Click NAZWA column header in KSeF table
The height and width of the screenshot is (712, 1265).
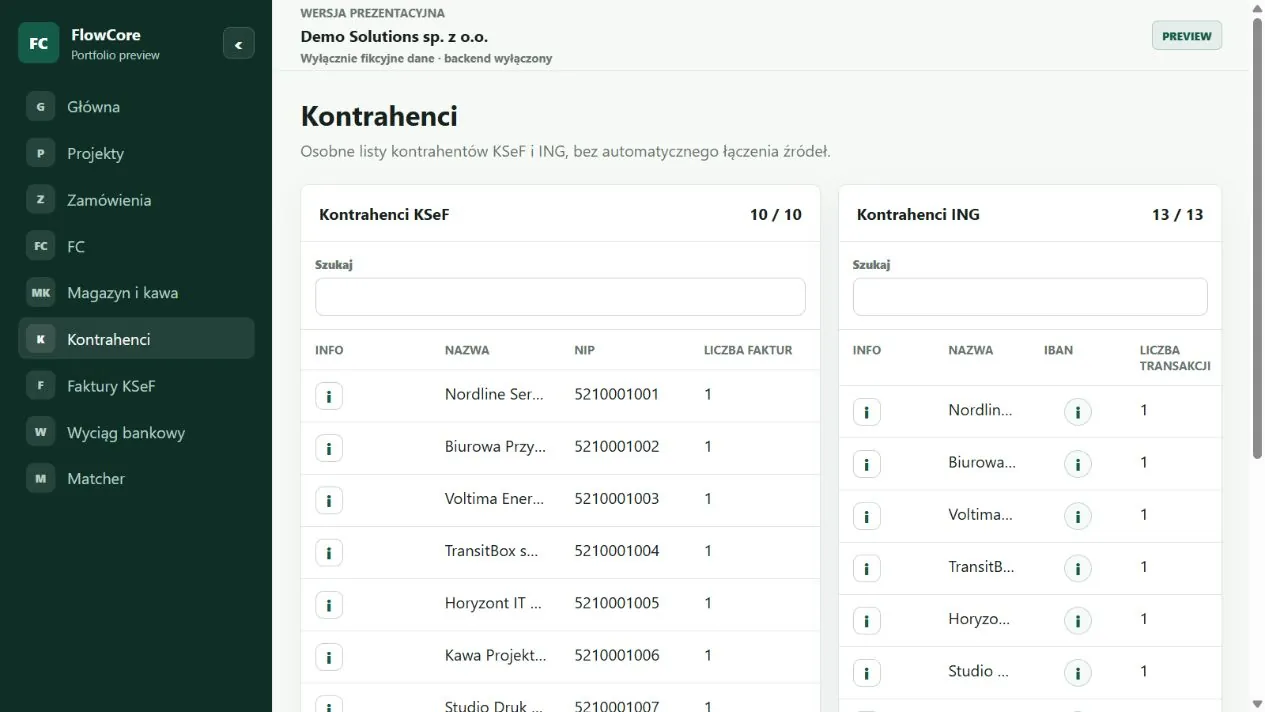467,350
